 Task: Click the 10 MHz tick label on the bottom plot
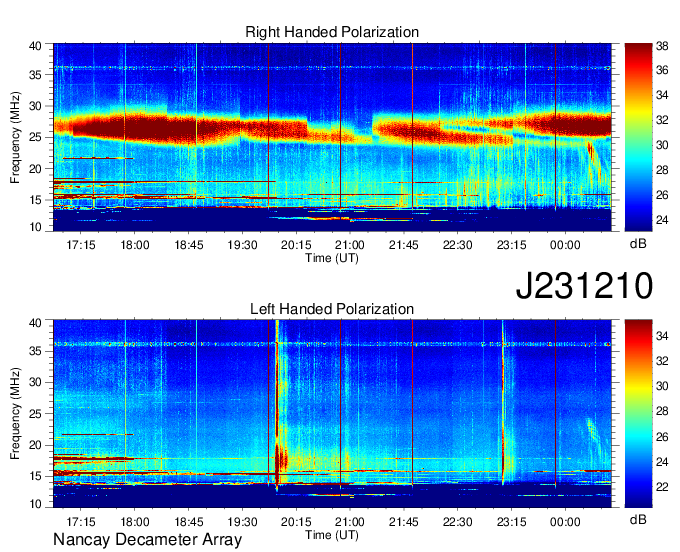point(35,504)
